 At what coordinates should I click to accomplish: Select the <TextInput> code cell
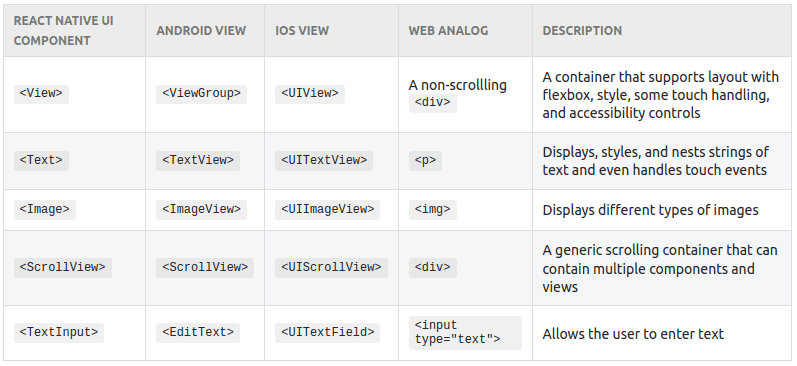pyautogui.click(x=59, y=333)
